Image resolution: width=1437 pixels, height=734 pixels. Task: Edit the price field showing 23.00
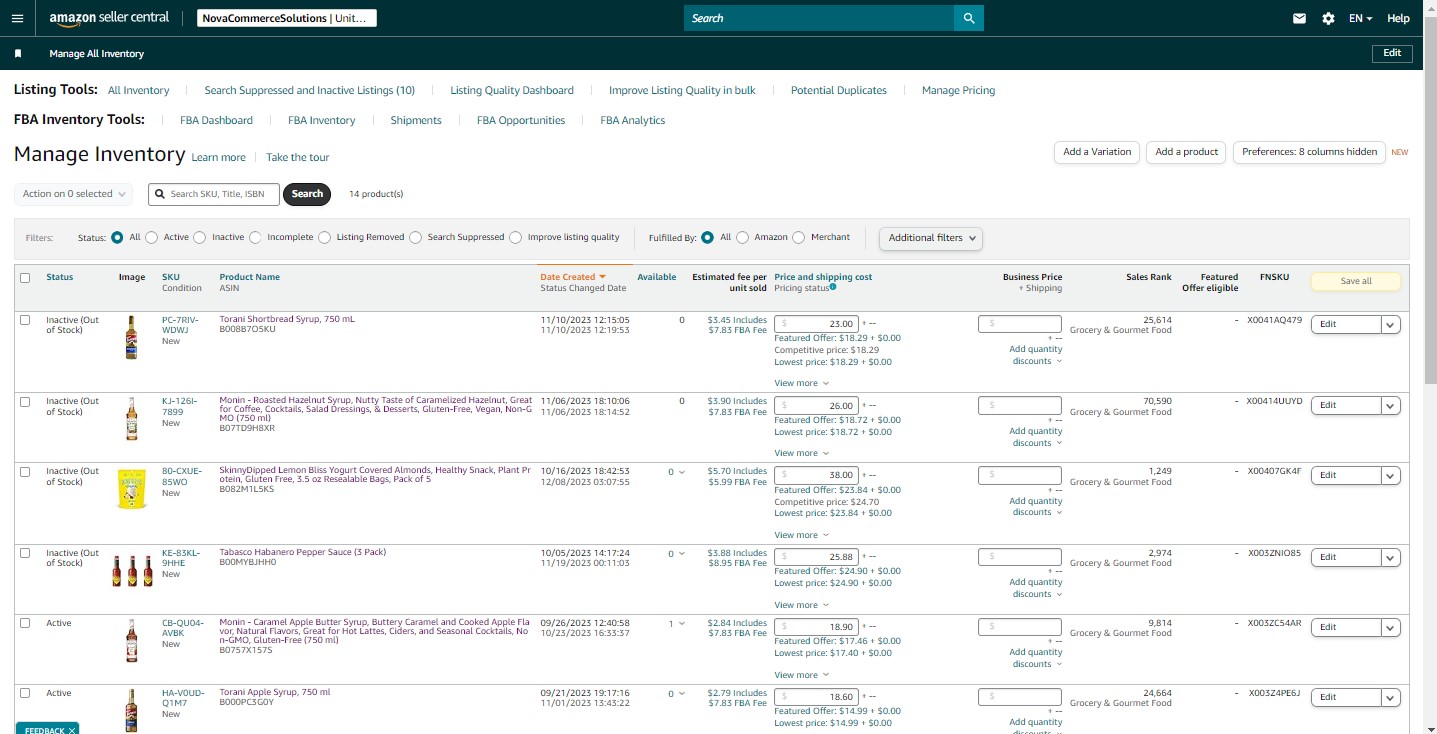pos(816,323)
